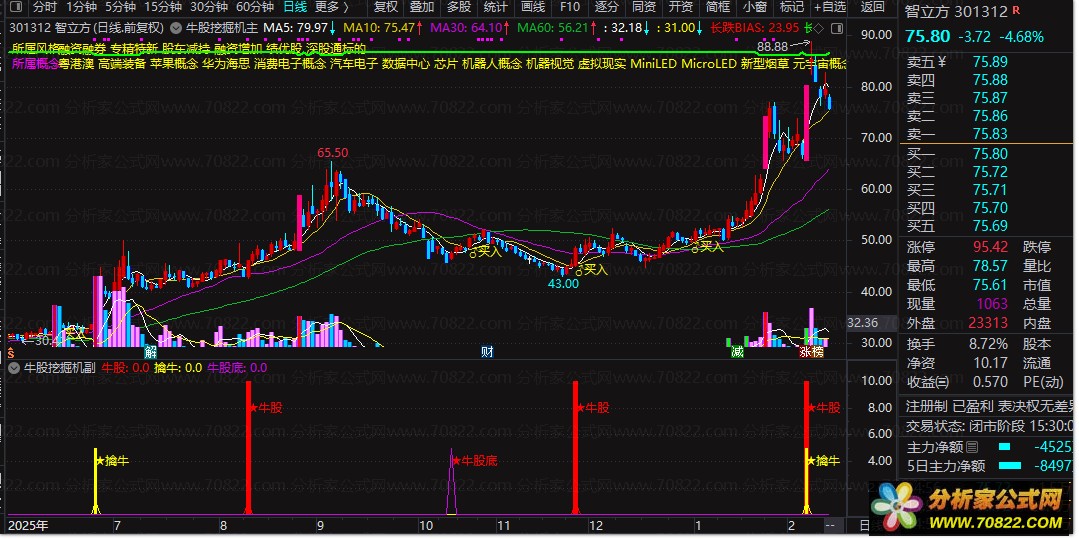Expand the 牛股挖掘机副 indicator dropdown arrow

(x=14, y=368)
